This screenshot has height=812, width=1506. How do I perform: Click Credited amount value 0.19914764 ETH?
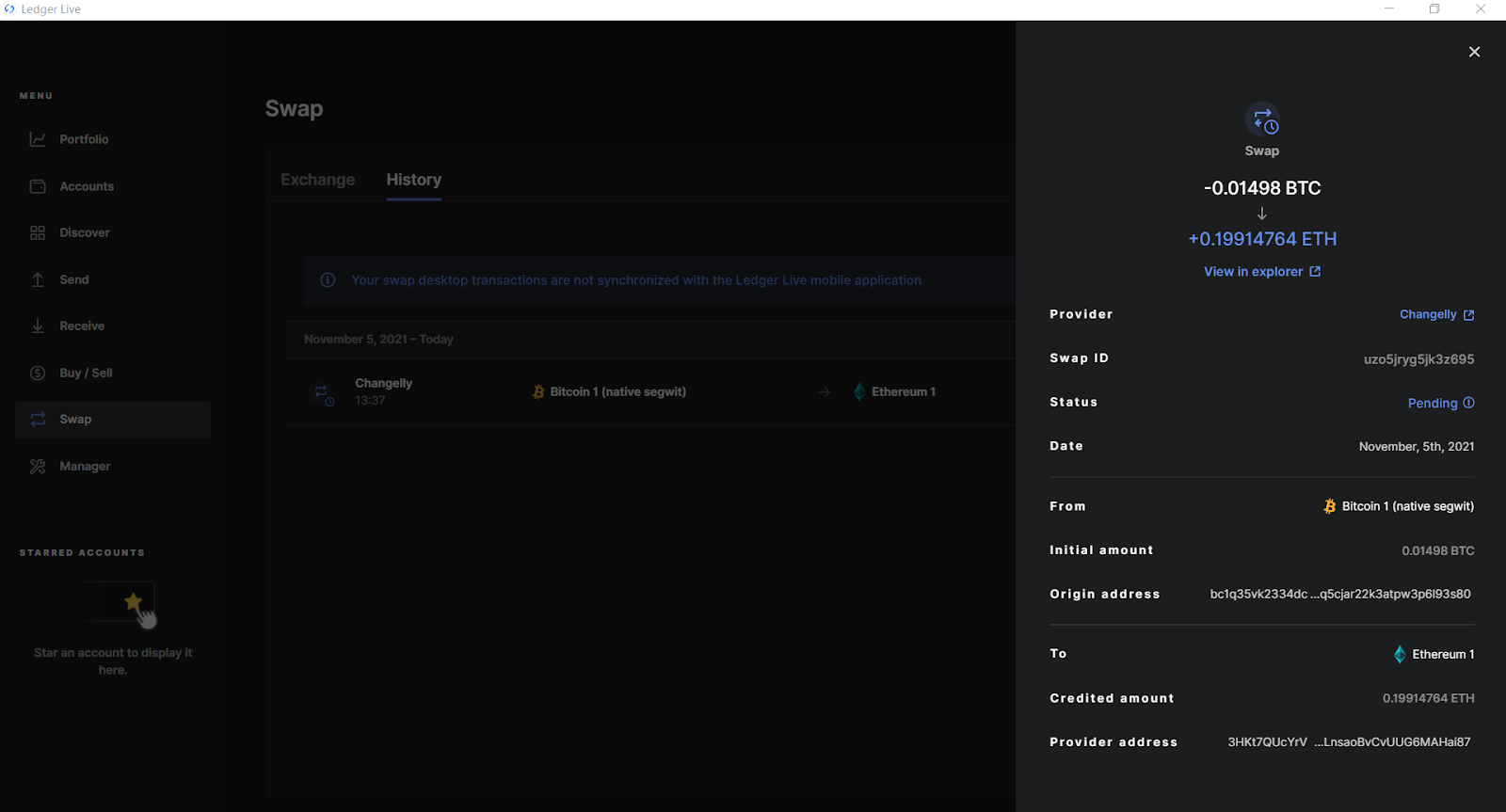tap(1429, 698)
